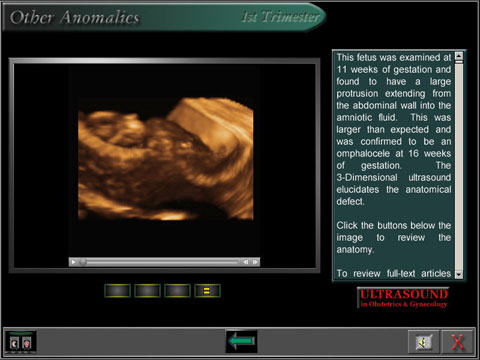Click the Ultrasound in Obstetrics & Gynecology logo
Screen dimensions: 480x360
403,298
